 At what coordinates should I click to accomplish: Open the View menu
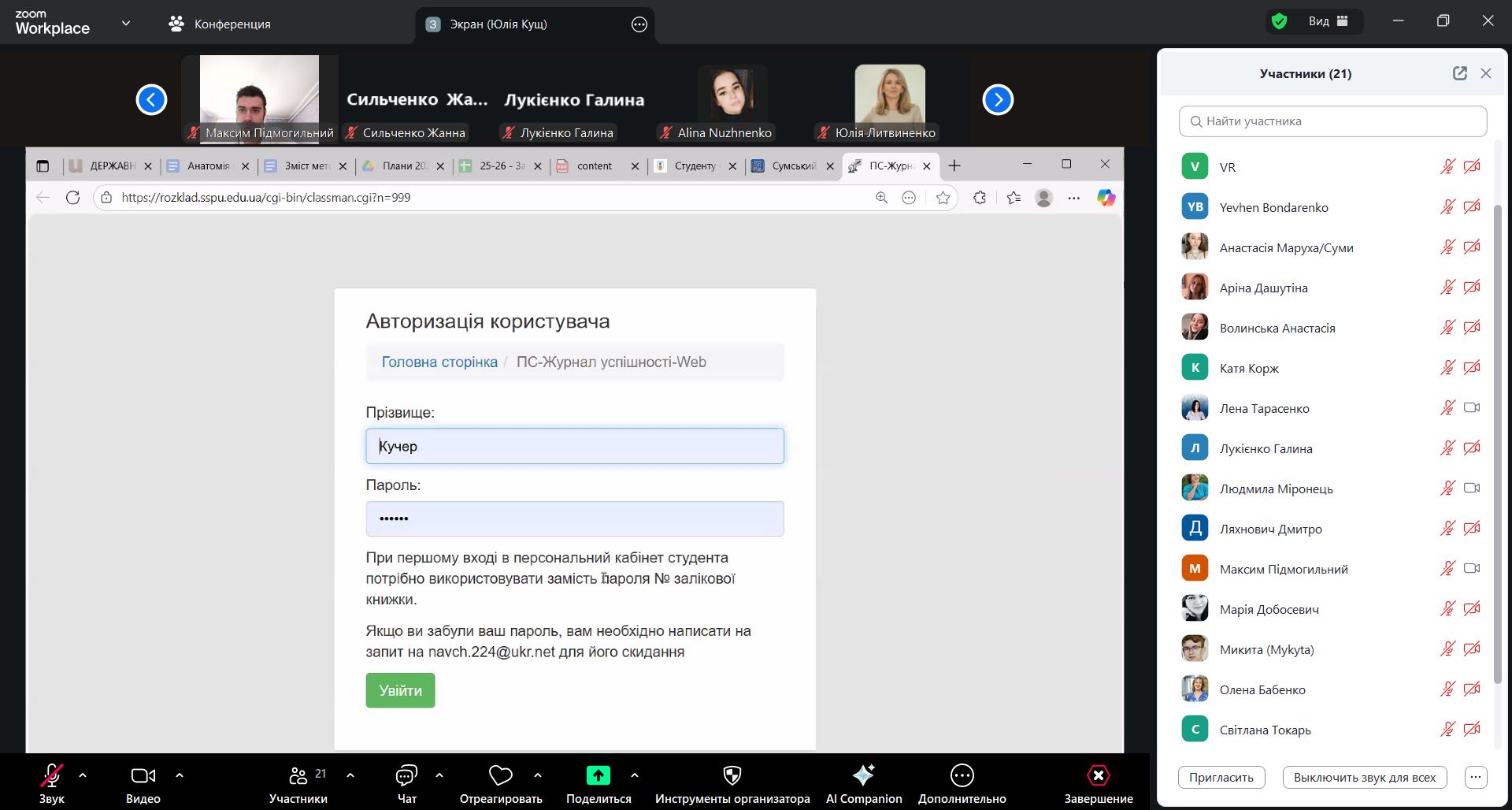click(1328, 21)
